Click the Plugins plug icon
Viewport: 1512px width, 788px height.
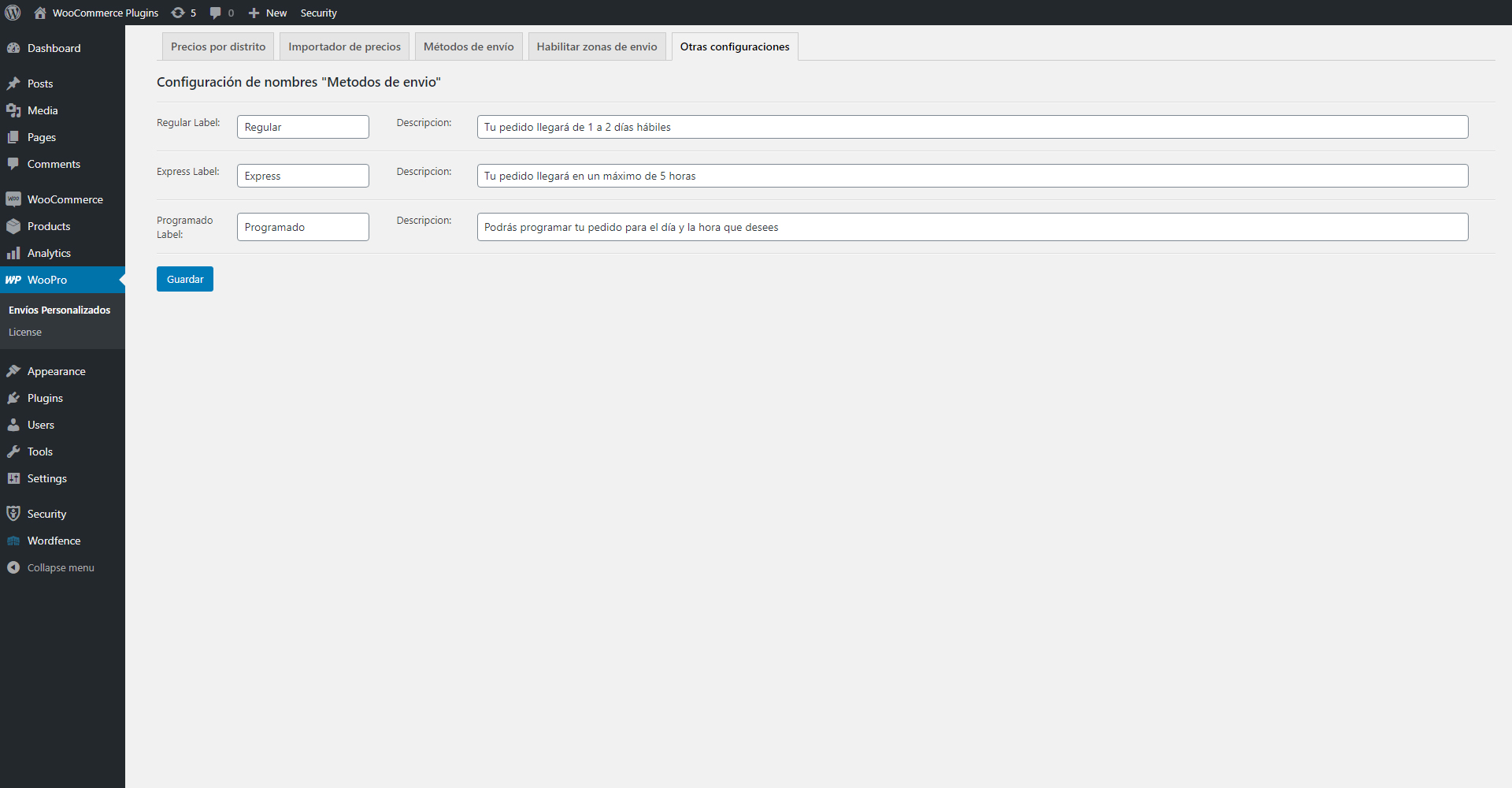[13, 398]
